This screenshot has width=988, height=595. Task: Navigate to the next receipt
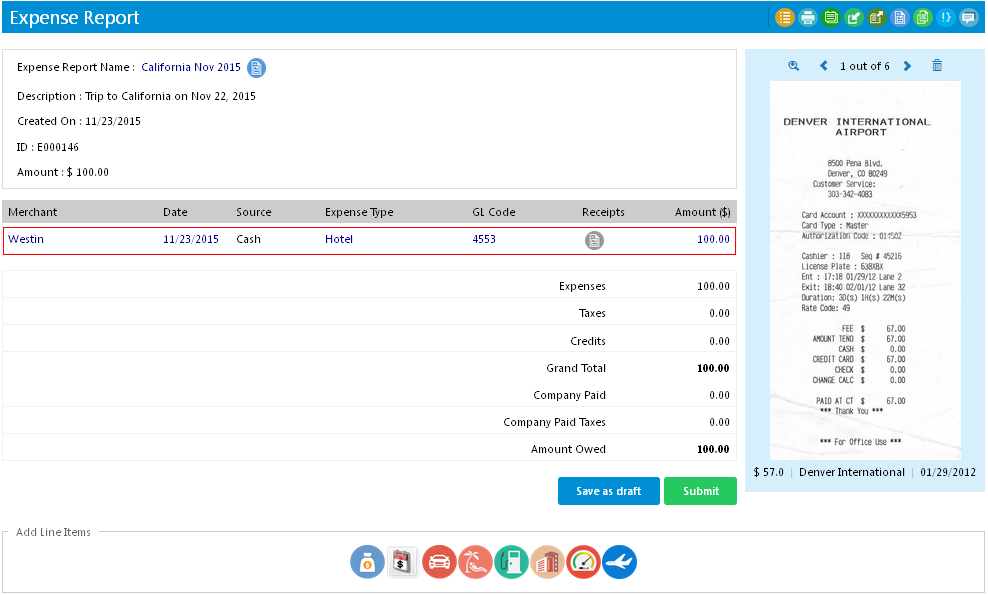tap(907, 65)
